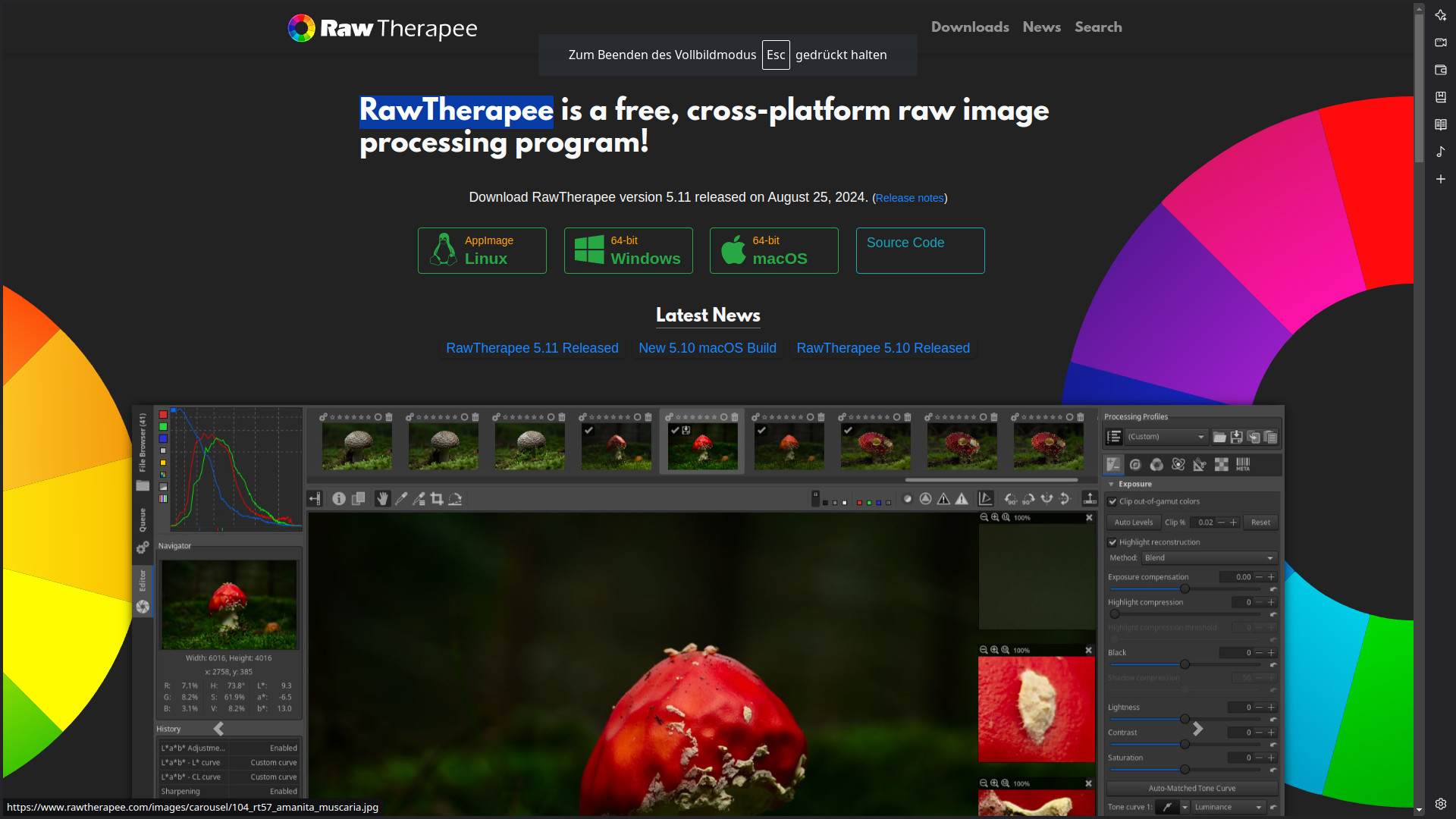Open the Method Blend dropdown
This screenshot has height=819, width=1456.
[x=1209, y=558]
